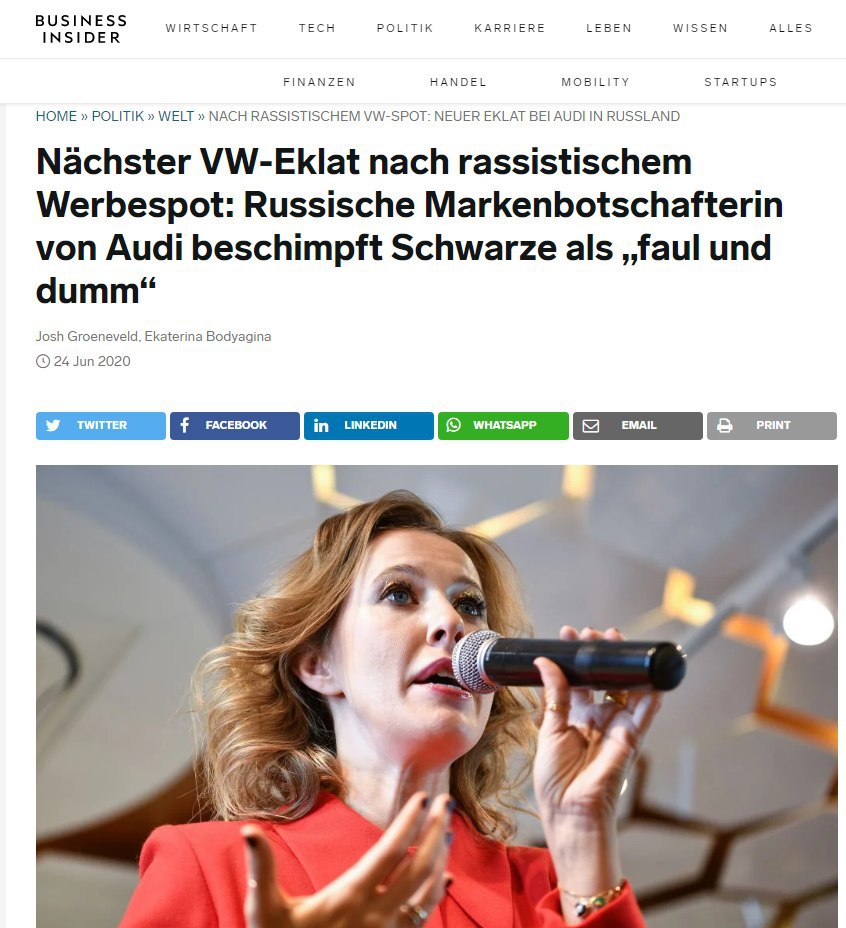The image size is (846, 928).
Task: Open the article photo of woman with microphone
Action: (x=437, y=696)
